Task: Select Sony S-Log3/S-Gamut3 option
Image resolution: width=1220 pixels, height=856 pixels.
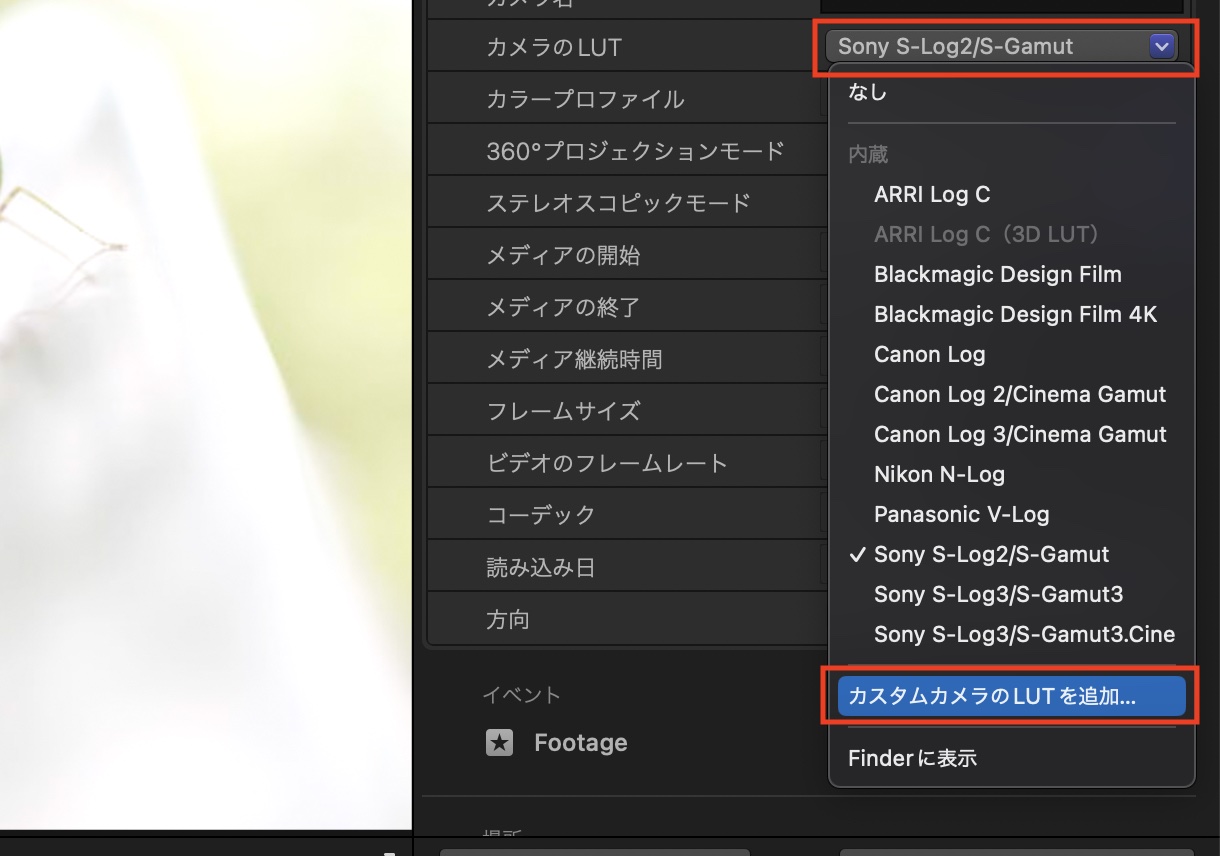Action: tap(999, 594)
